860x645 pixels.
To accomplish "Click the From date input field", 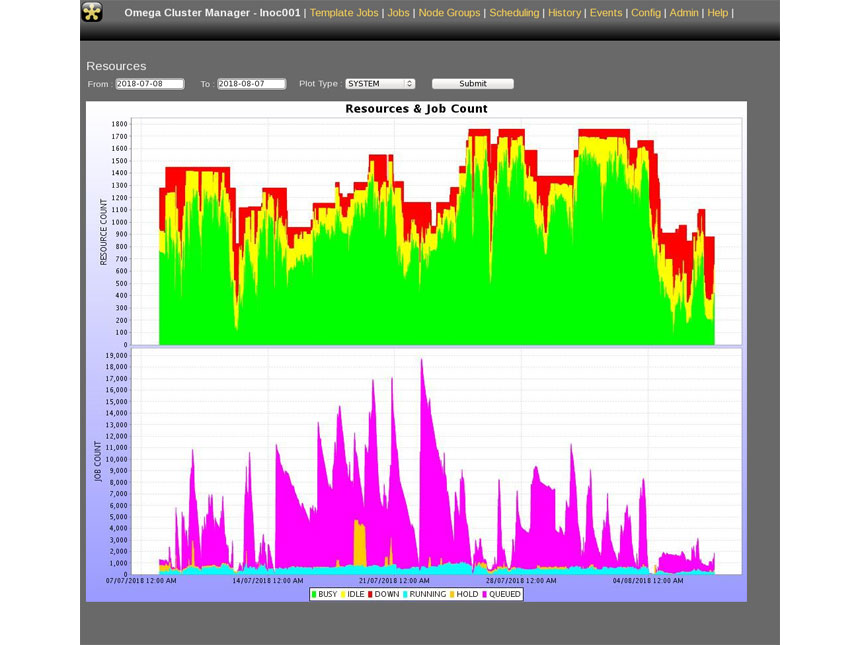I will pos(150,84).
